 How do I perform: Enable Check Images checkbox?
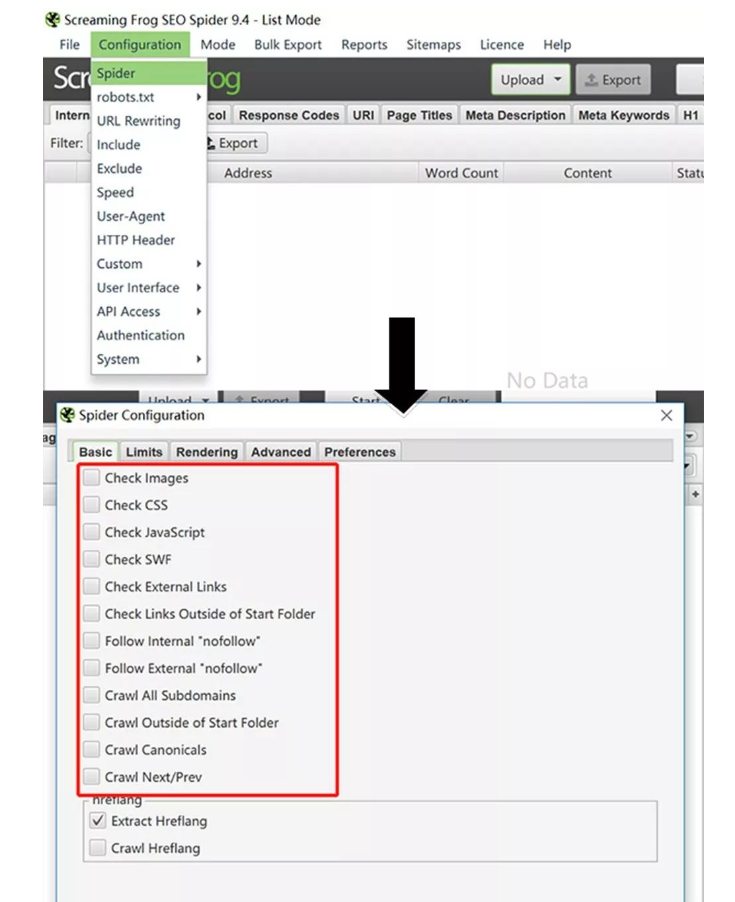[91, 478]
